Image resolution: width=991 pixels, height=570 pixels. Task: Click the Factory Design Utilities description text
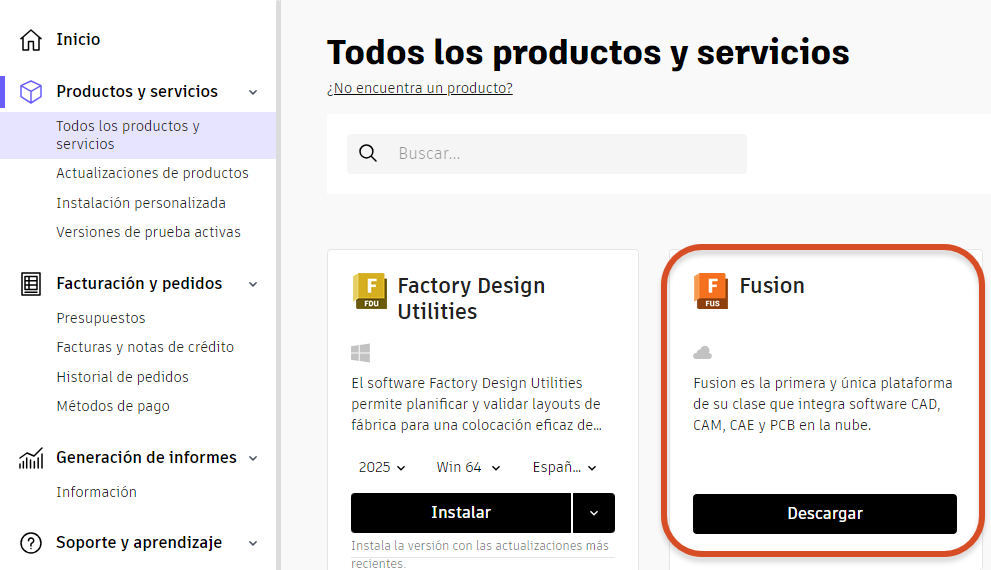pos(477,404)
